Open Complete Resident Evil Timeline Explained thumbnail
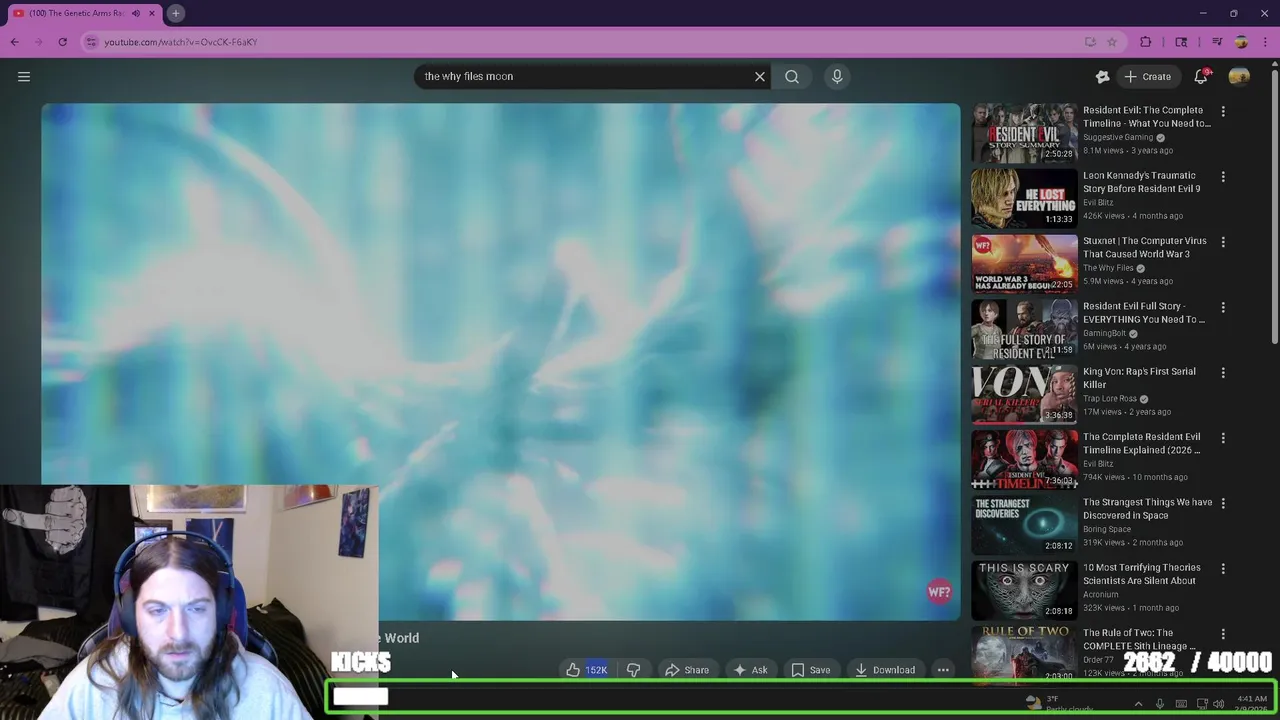1280x720 pixels. (1024, 459)
